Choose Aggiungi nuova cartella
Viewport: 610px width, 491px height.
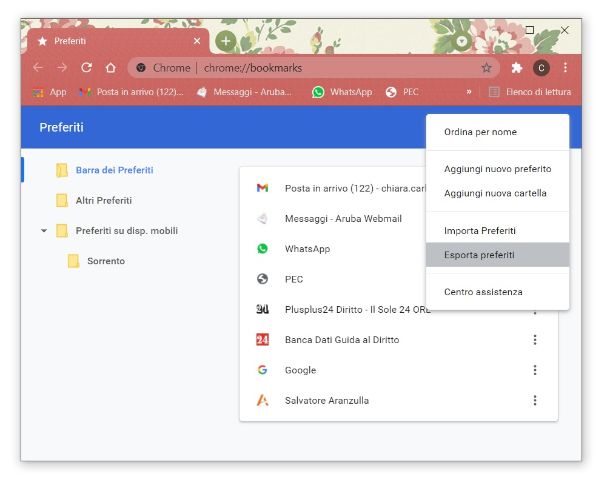[498, 193]
